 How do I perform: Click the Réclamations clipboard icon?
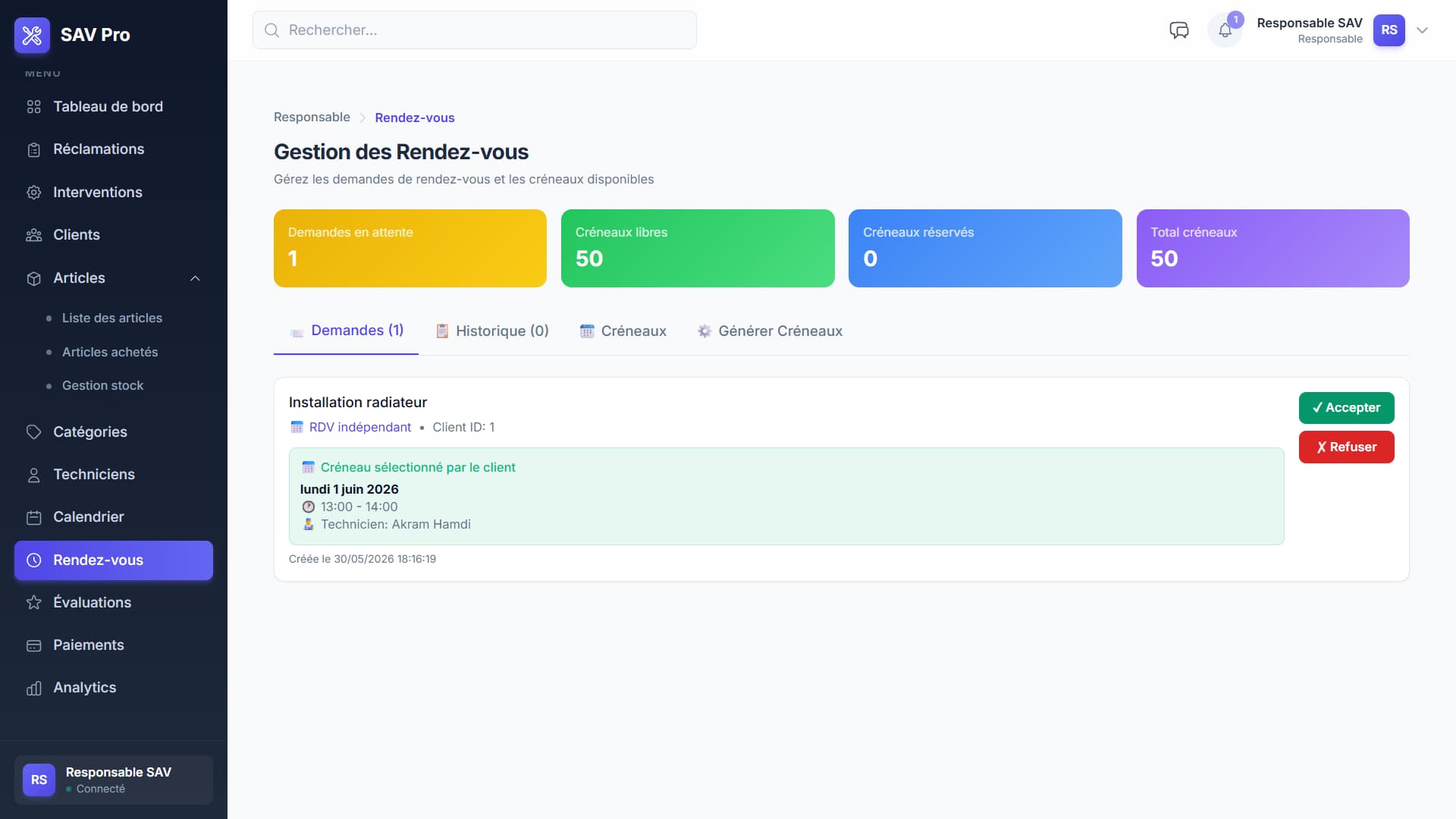33,150
